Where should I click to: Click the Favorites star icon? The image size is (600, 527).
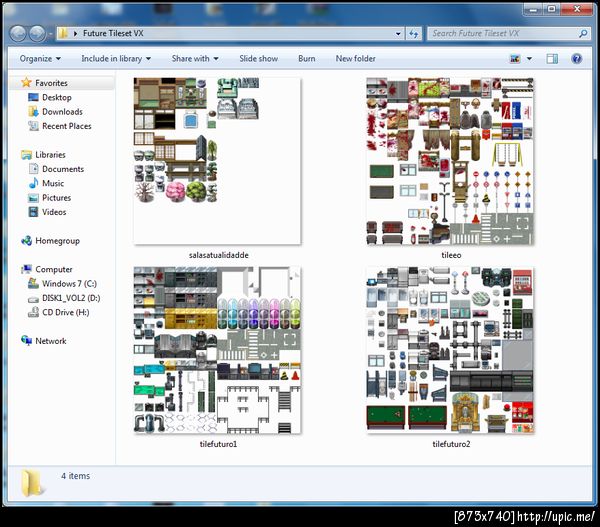26,82
